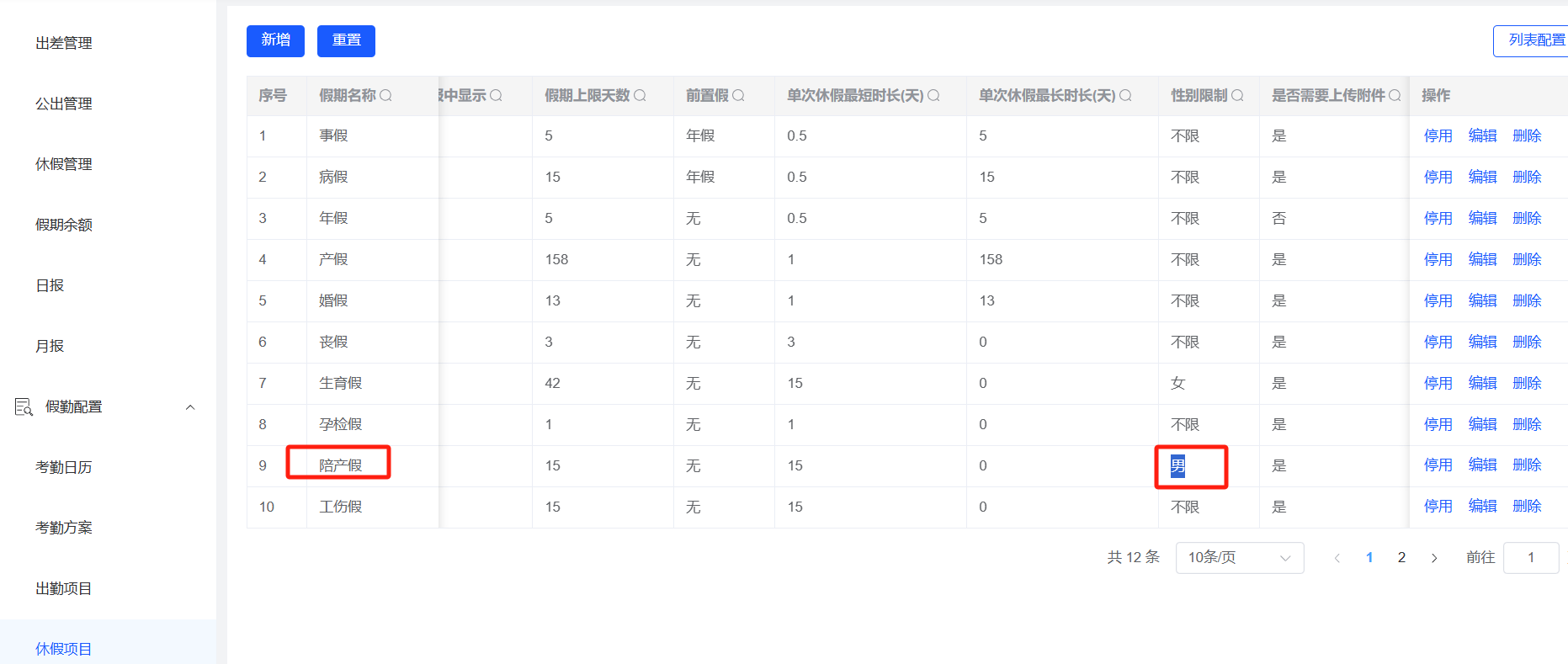Open 休假管理 in the sidebar
The height and width of the screenshot is (664, 1568).
click(x=64, y=164)
